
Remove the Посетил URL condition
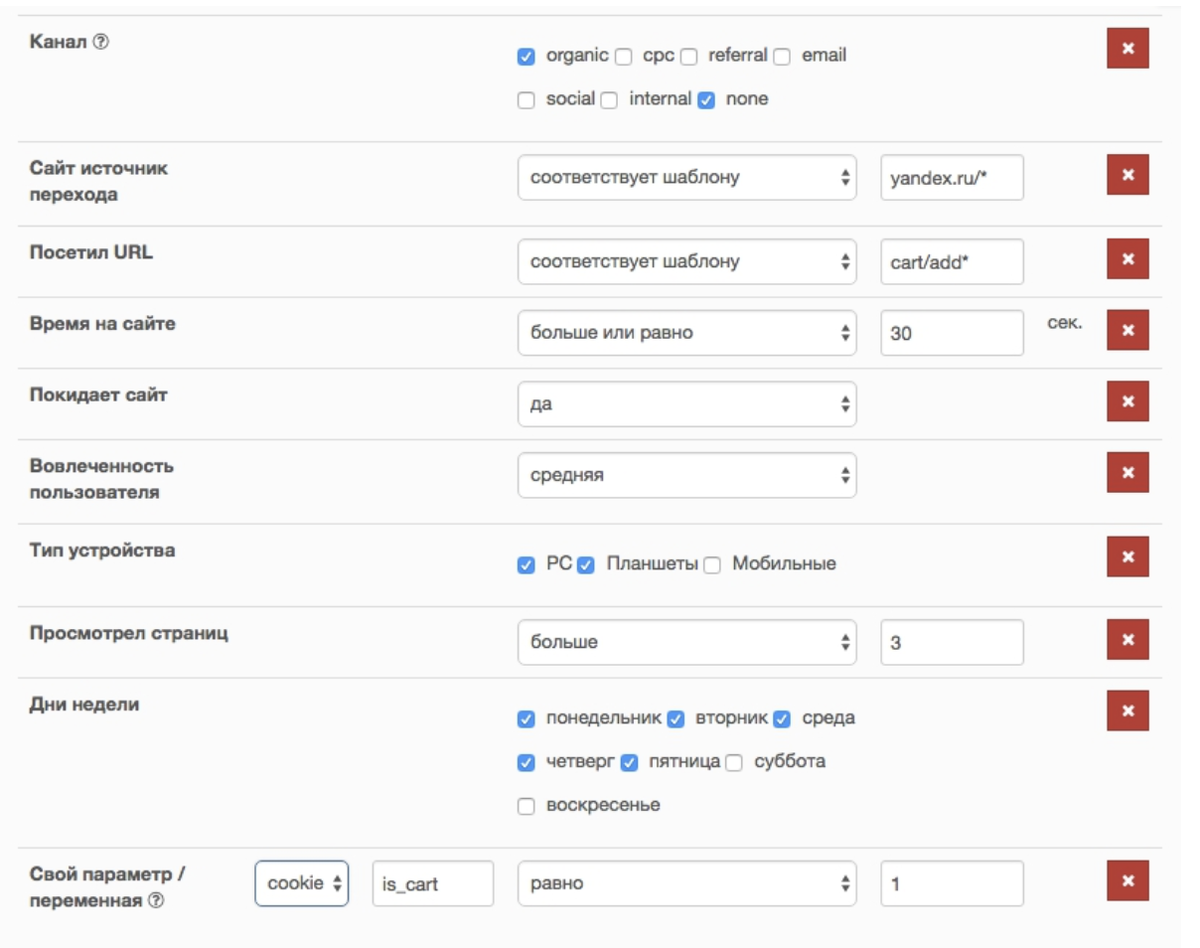pos(1127,259)
